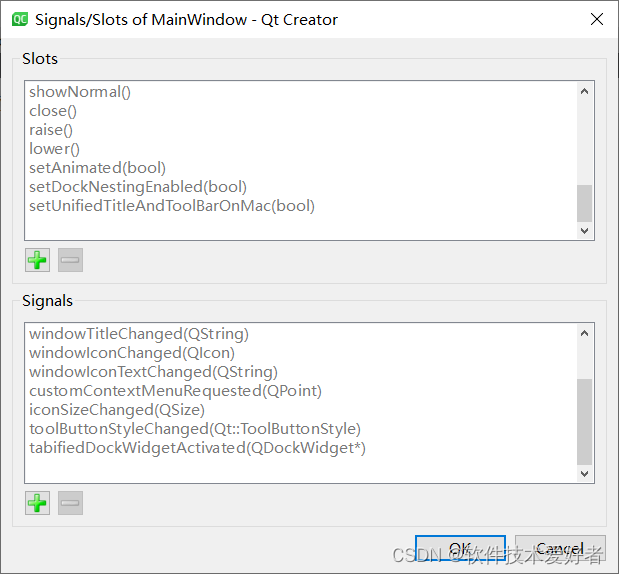Select the setUnifiedTitleAndToolBarOnMac(bool) slot
619x574 pixels.
coord(172,206)
